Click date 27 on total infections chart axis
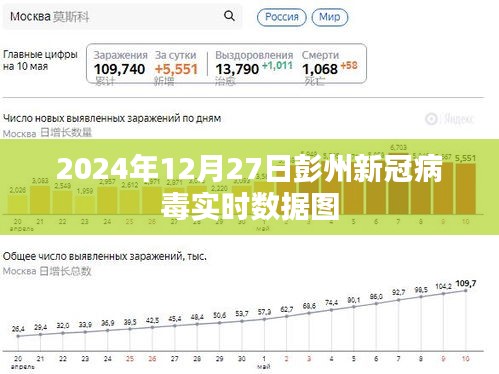499x374 pixels. coord(175,359)
